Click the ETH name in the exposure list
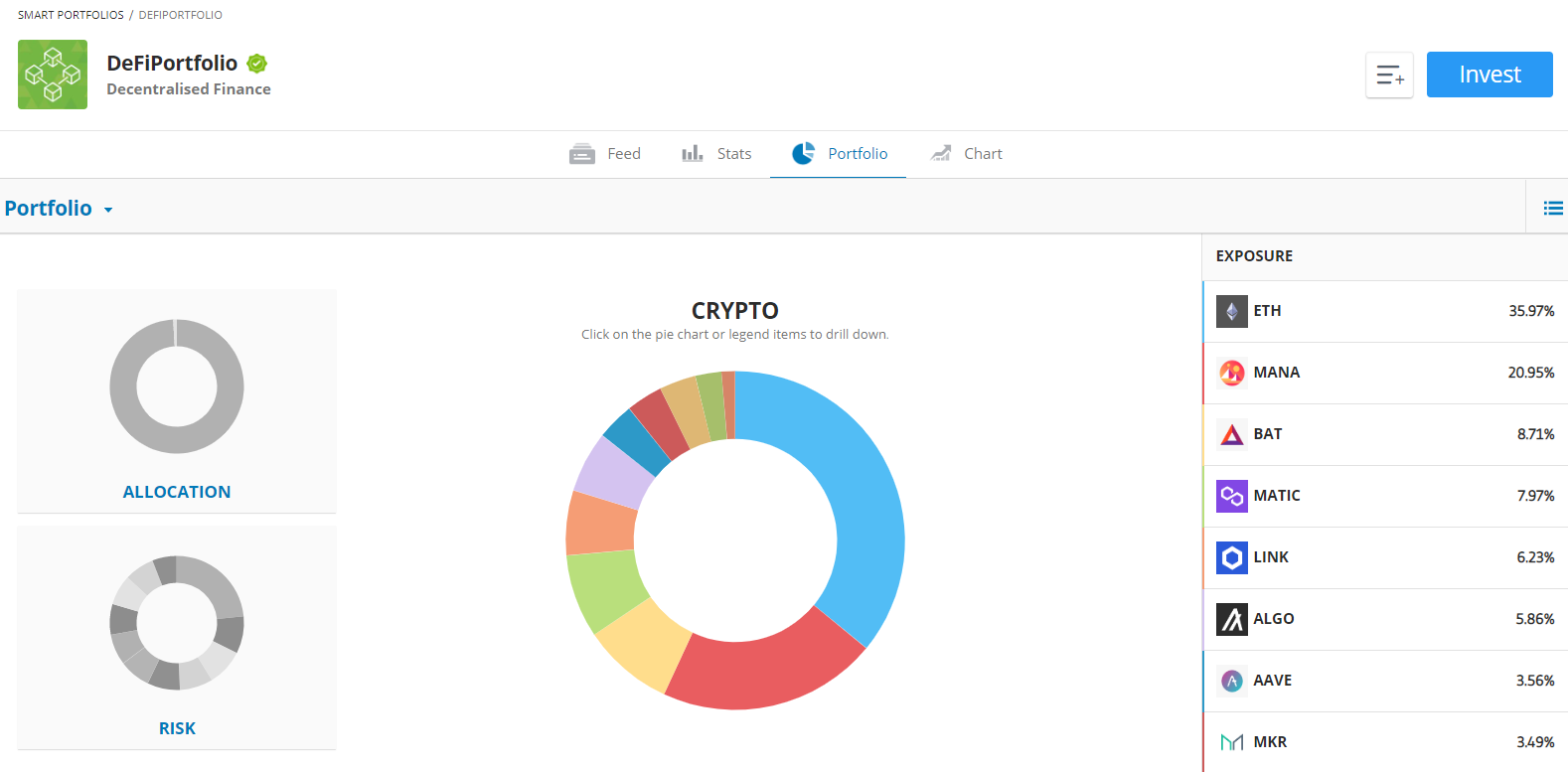The width and height of the screenshot is (1568, 772). coord(1267,311)
